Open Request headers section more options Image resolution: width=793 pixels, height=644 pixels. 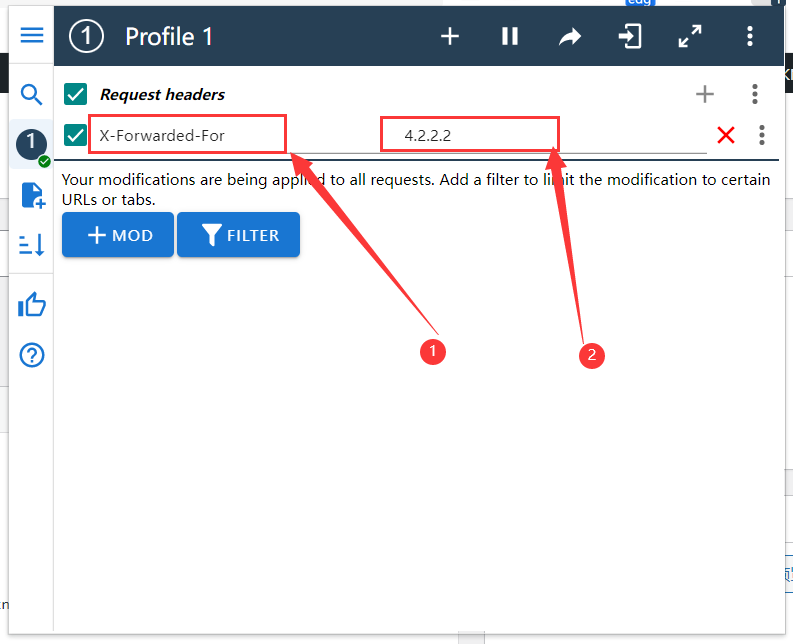pos(755,94)
